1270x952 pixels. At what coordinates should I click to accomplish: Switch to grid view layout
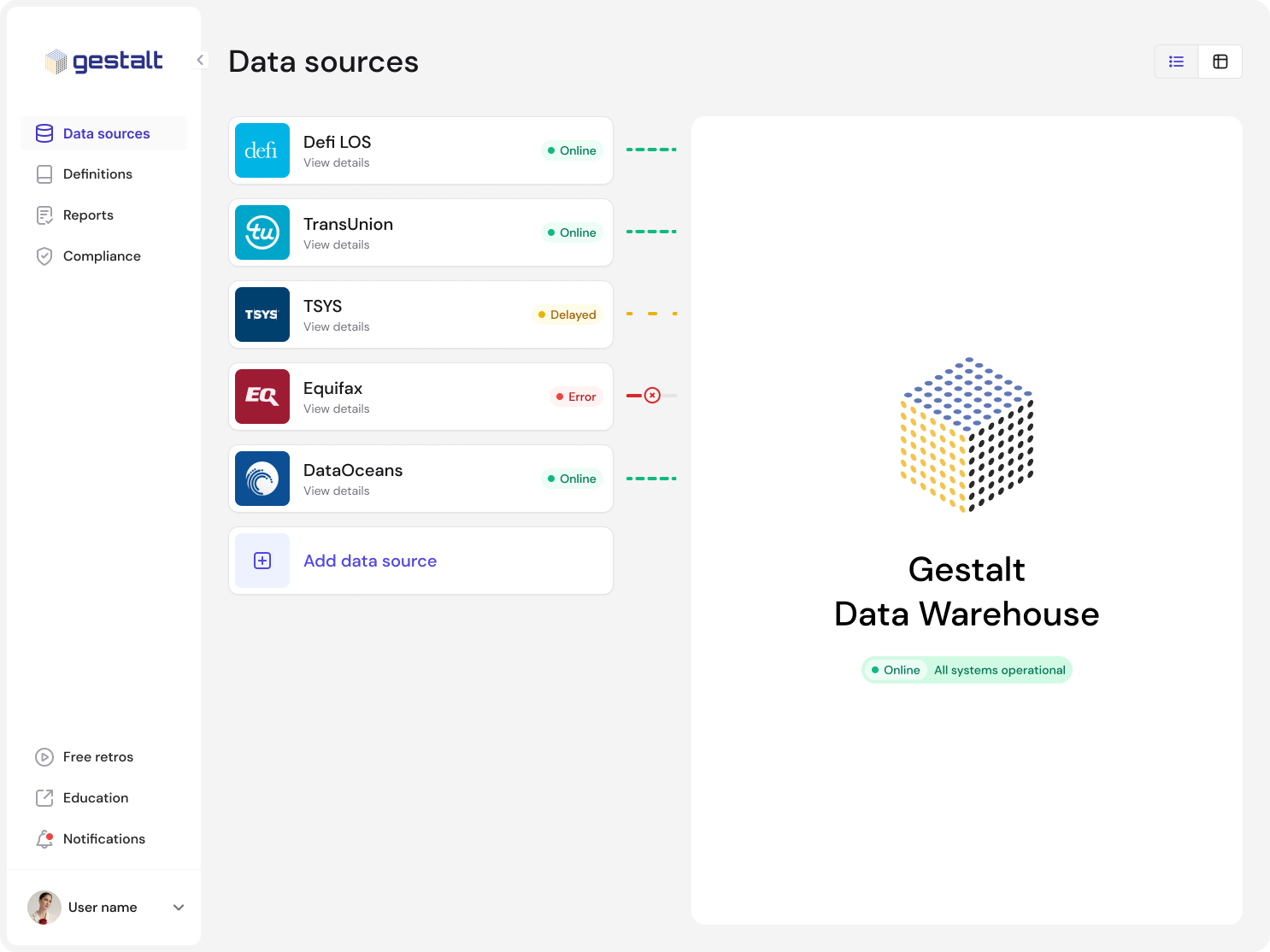click(x=1220, y=61)
